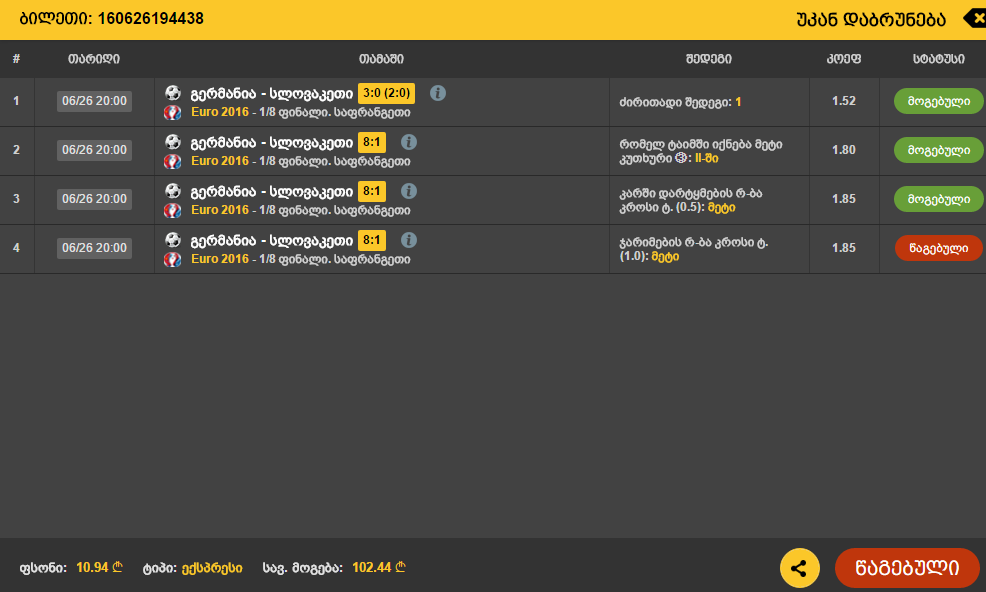
Task: Click the შედეგი column header
Action: point(709,59)
